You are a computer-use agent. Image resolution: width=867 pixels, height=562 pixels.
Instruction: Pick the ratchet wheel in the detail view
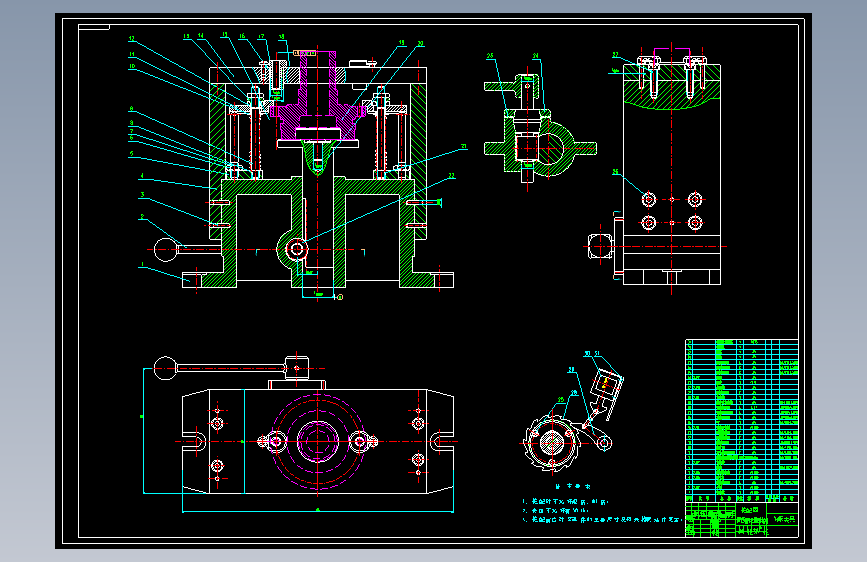tap(552, 443)
